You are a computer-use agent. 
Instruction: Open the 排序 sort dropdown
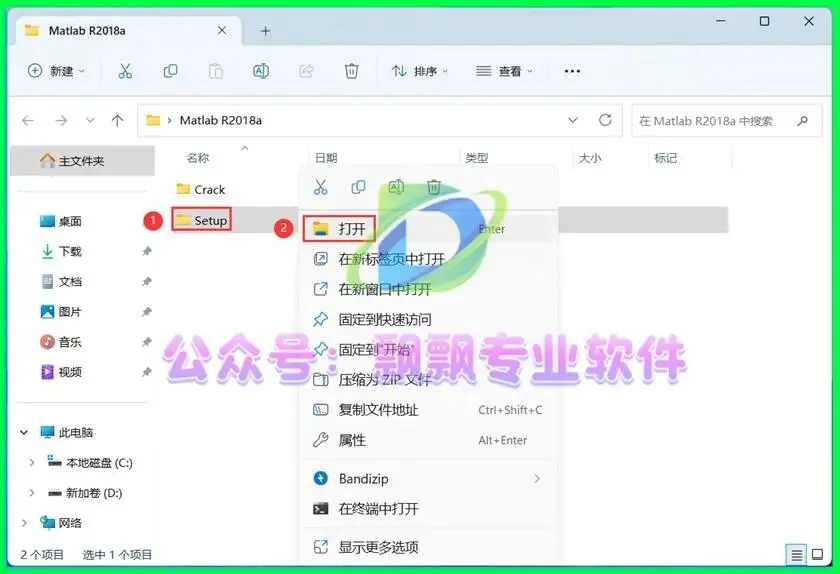[419, 71]
